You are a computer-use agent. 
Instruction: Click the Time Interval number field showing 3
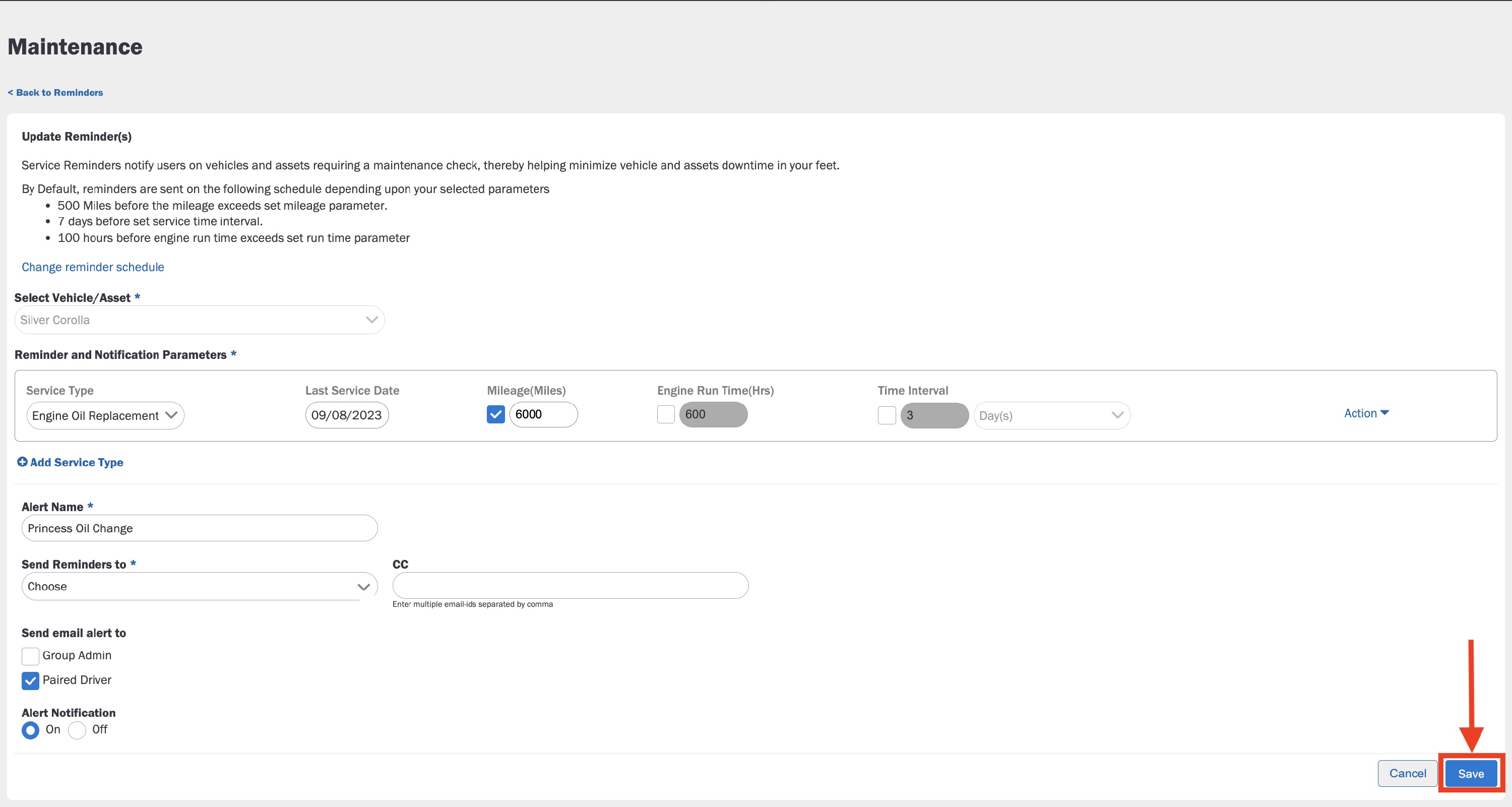pyautogui.click(x=934, y=415)
